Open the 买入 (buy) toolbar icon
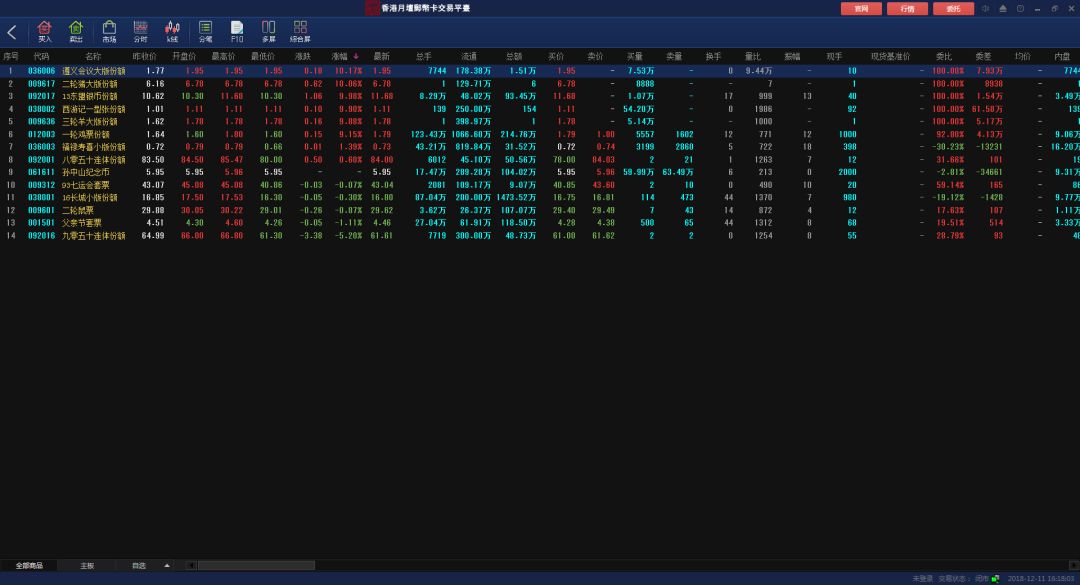This screenshot has height=585, width=1080. tap(44, 32)
